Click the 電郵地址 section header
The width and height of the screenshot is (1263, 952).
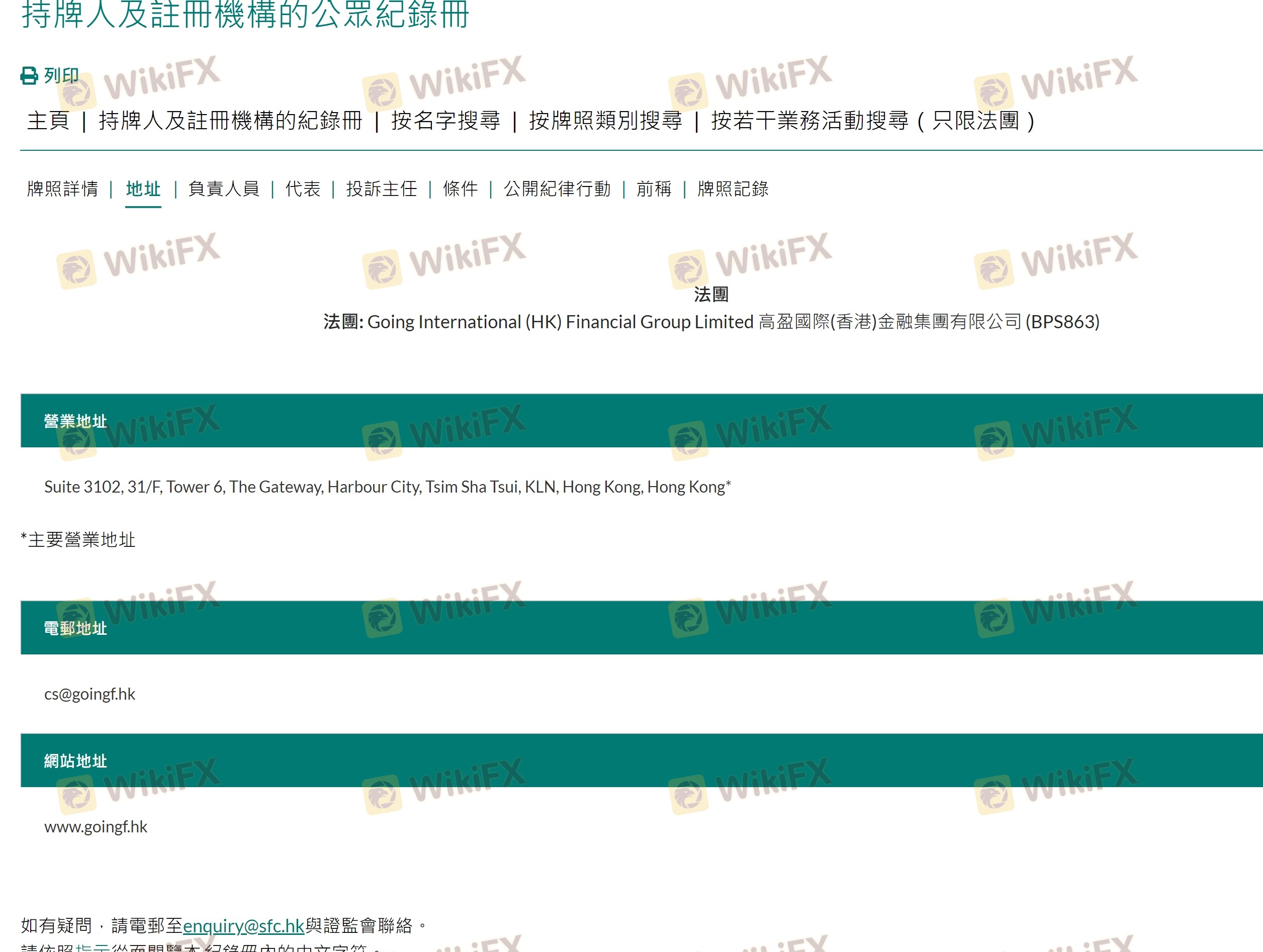point(75,628)
